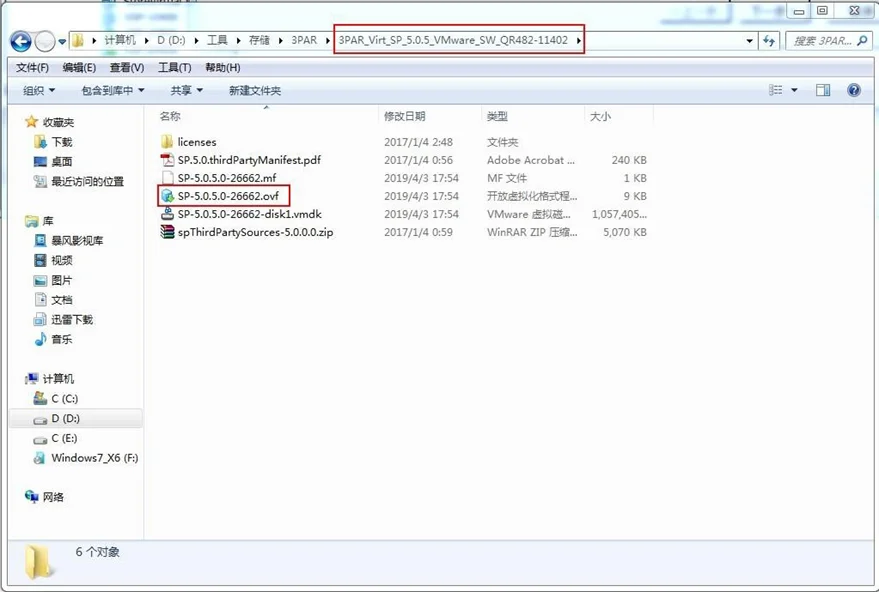Open 最近访问的位置 in the sidebar

pyautogui.click(x=87, y=181)
